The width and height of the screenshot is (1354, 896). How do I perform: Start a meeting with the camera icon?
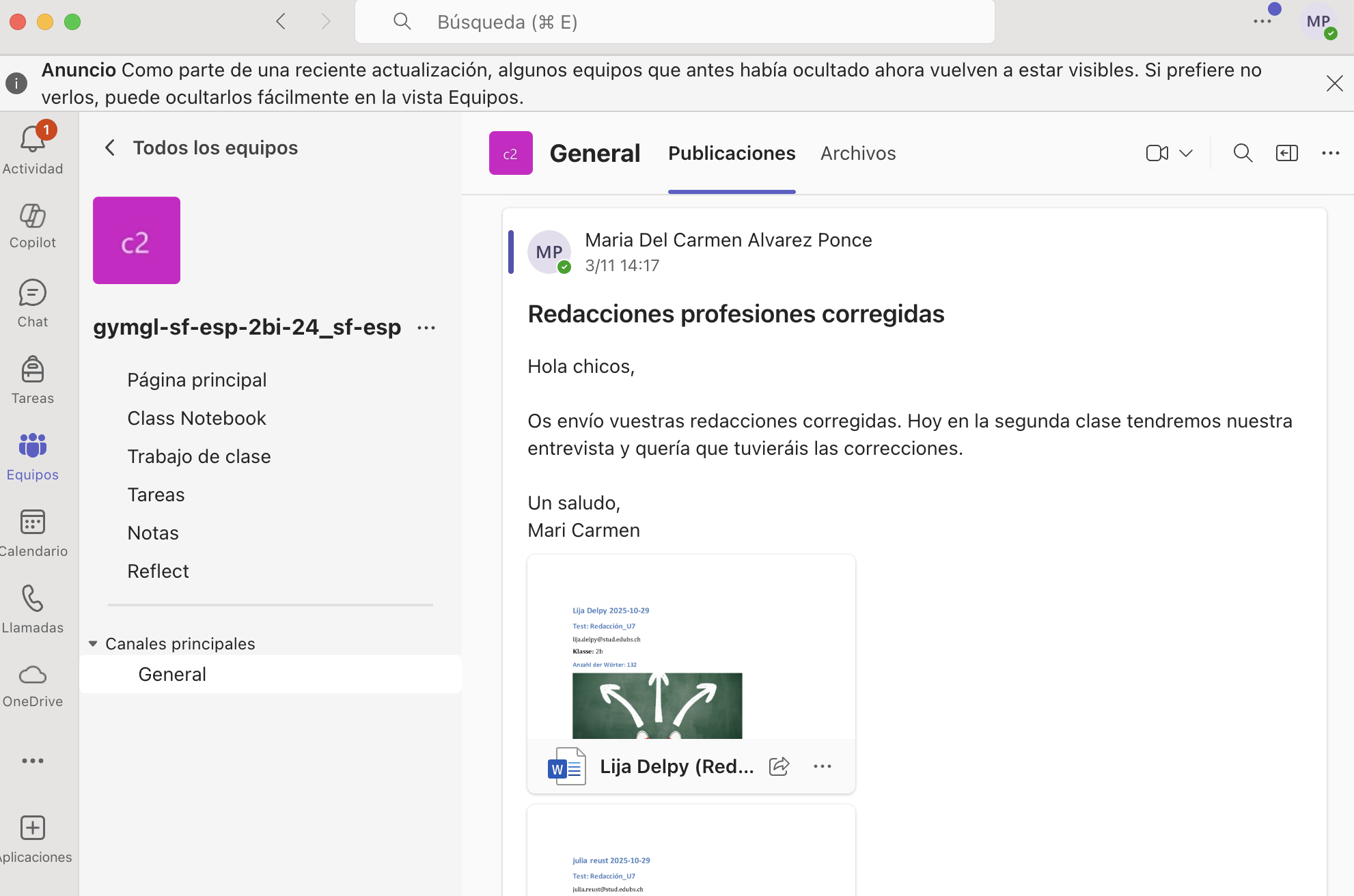[x=1157, y=153]
